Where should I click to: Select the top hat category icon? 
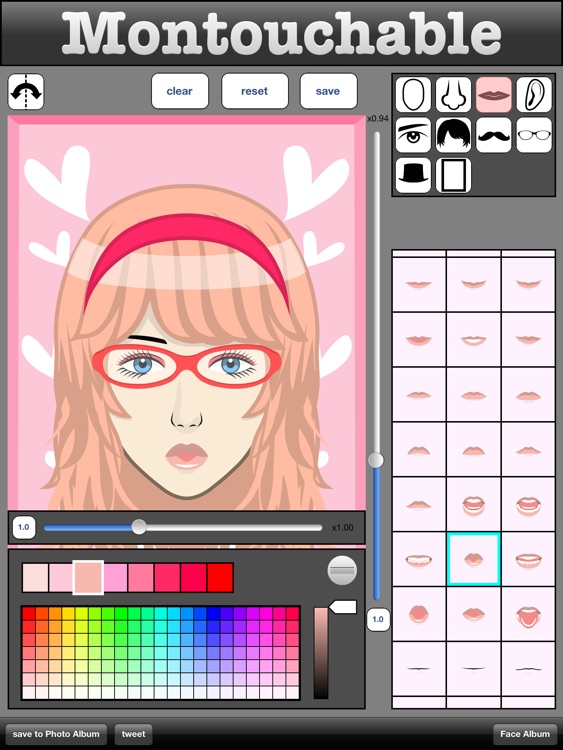click(x=413, y=175)
